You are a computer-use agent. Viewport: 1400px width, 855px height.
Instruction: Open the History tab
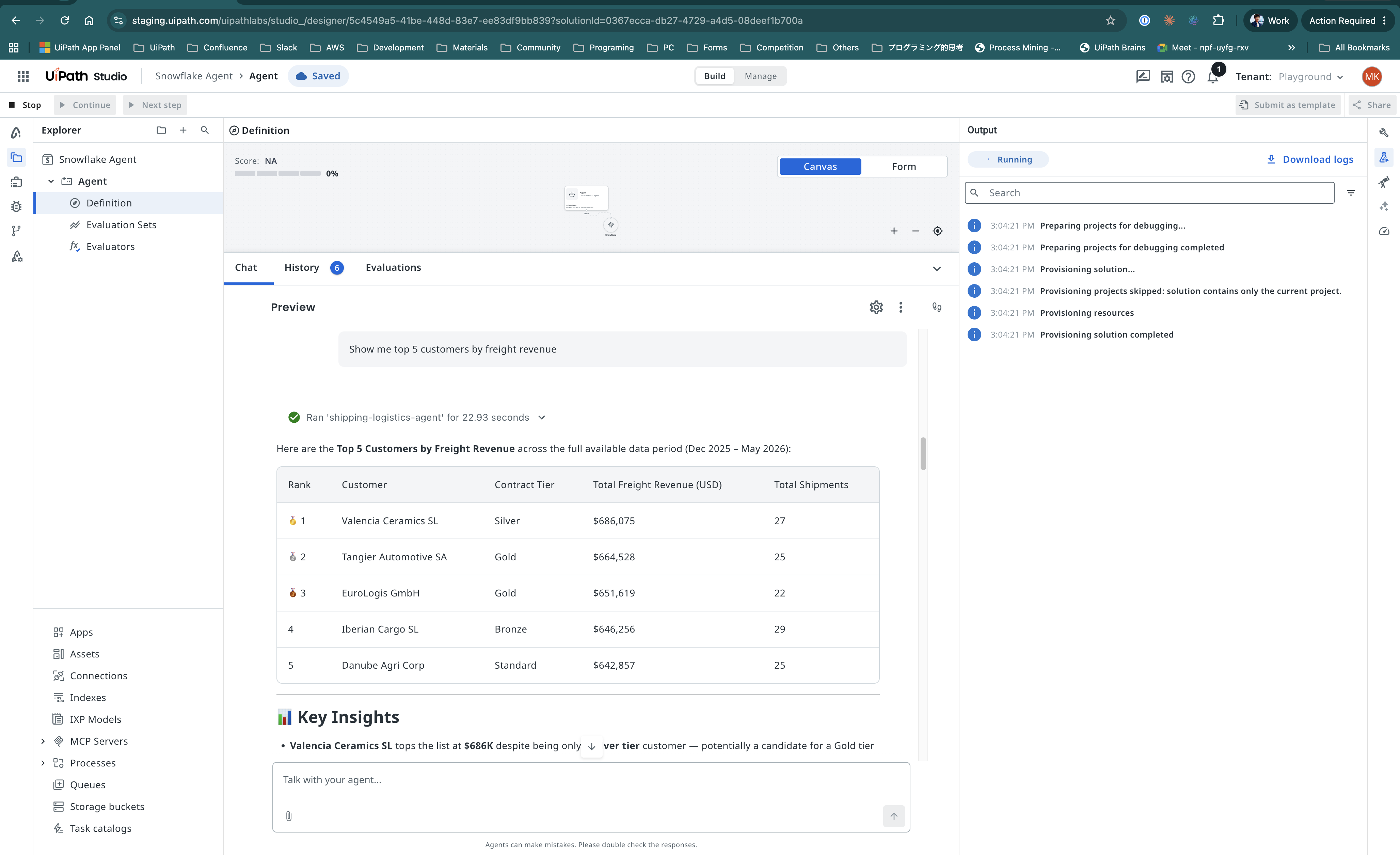(x=314, y=268)
